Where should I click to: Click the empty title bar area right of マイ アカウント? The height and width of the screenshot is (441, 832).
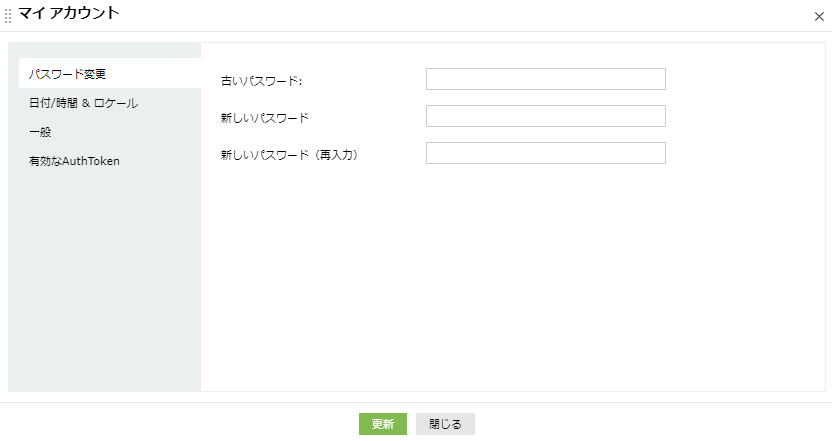click(450, 15)
